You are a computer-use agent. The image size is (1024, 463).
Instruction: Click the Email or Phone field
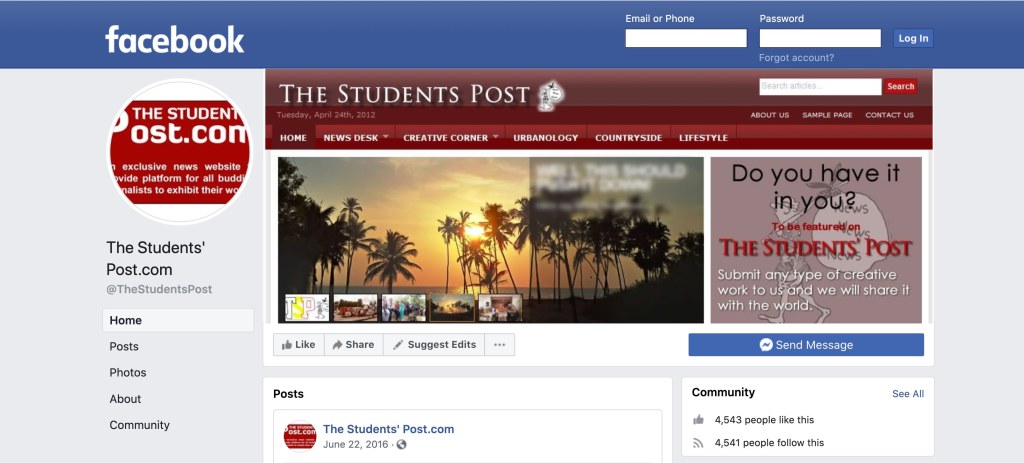686,39
